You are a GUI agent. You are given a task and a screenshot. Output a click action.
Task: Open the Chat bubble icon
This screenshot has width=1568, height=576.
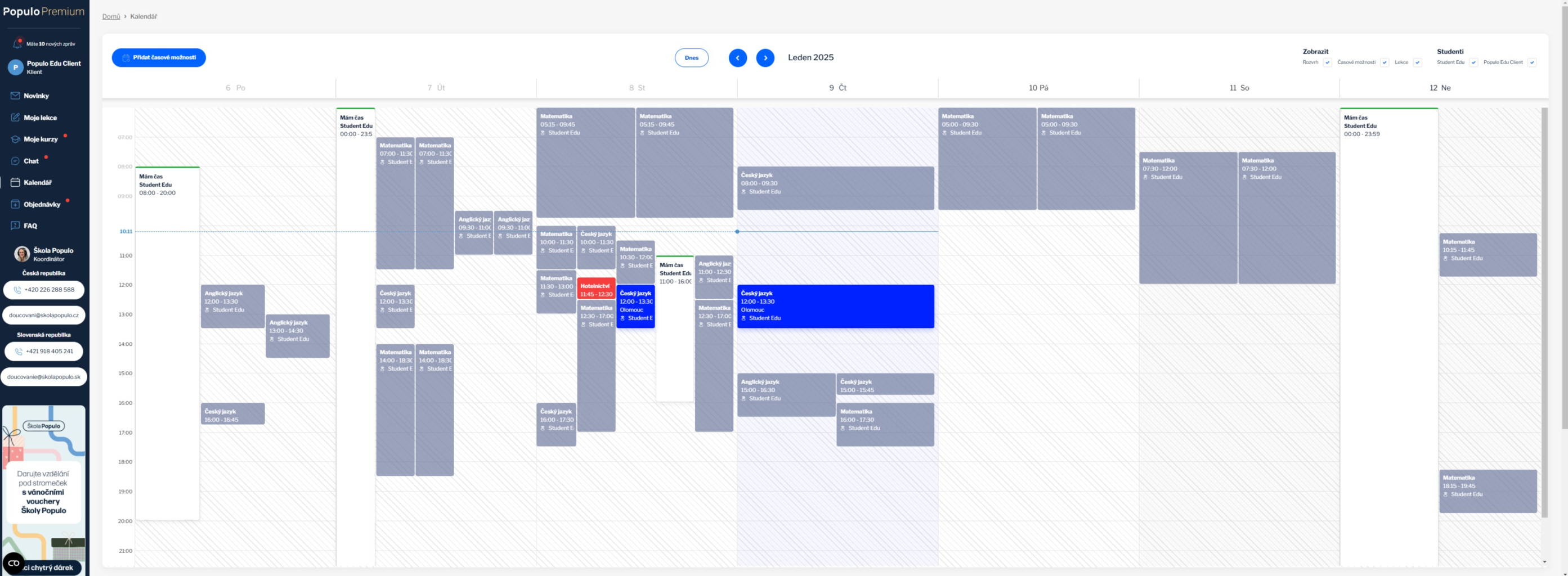click(15, 161)
